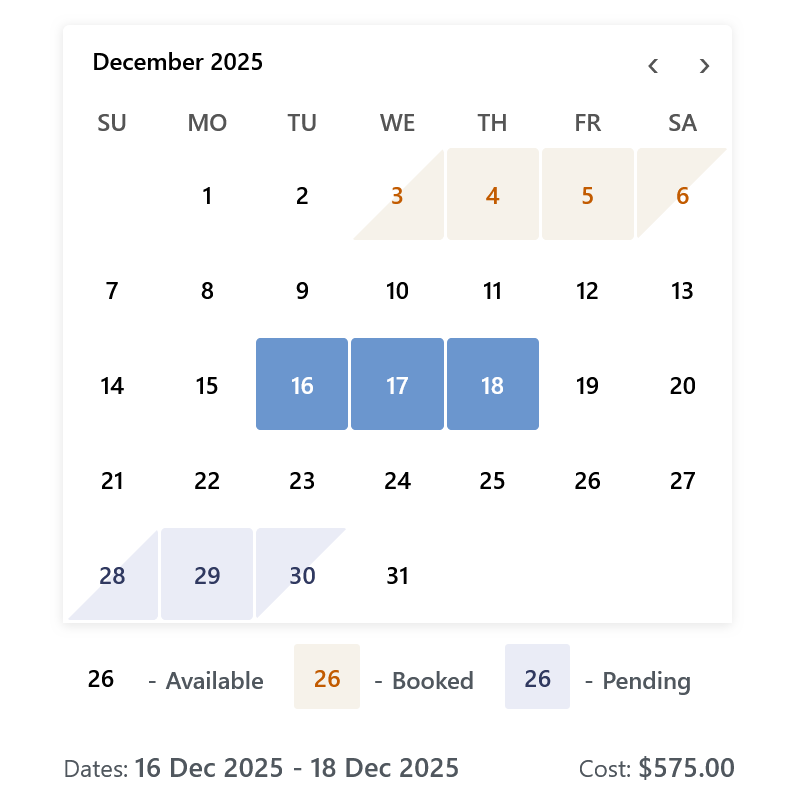Select December 18 end date
Screen dimensions: 800x800
[x=493, y=384]
